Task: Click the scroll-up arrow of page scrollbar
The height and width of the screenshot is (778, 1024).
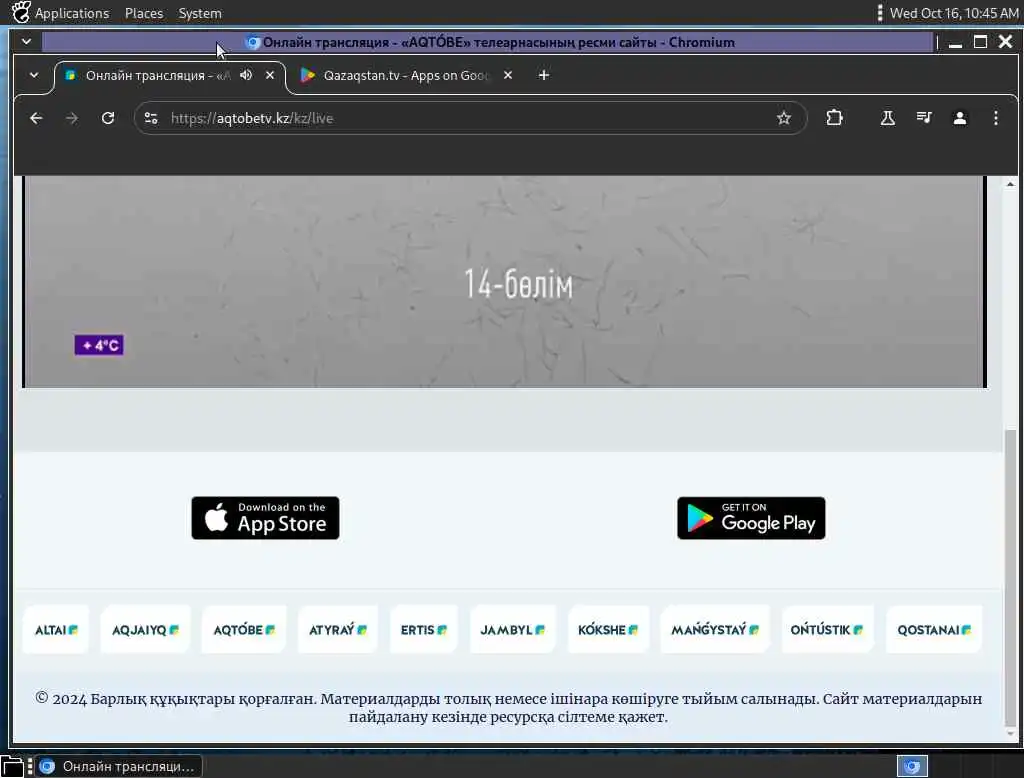Action: point(1010,184)
